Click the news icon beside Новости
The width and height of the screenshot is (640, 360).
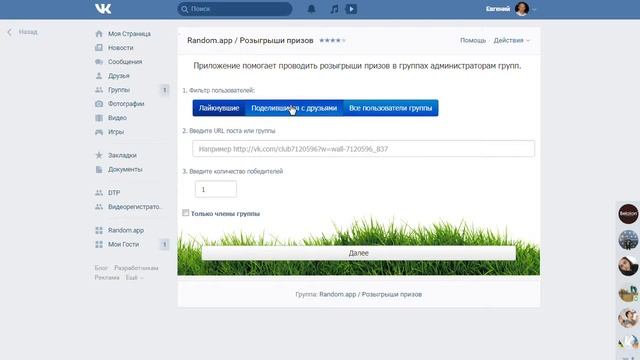(x=99, y=48)
